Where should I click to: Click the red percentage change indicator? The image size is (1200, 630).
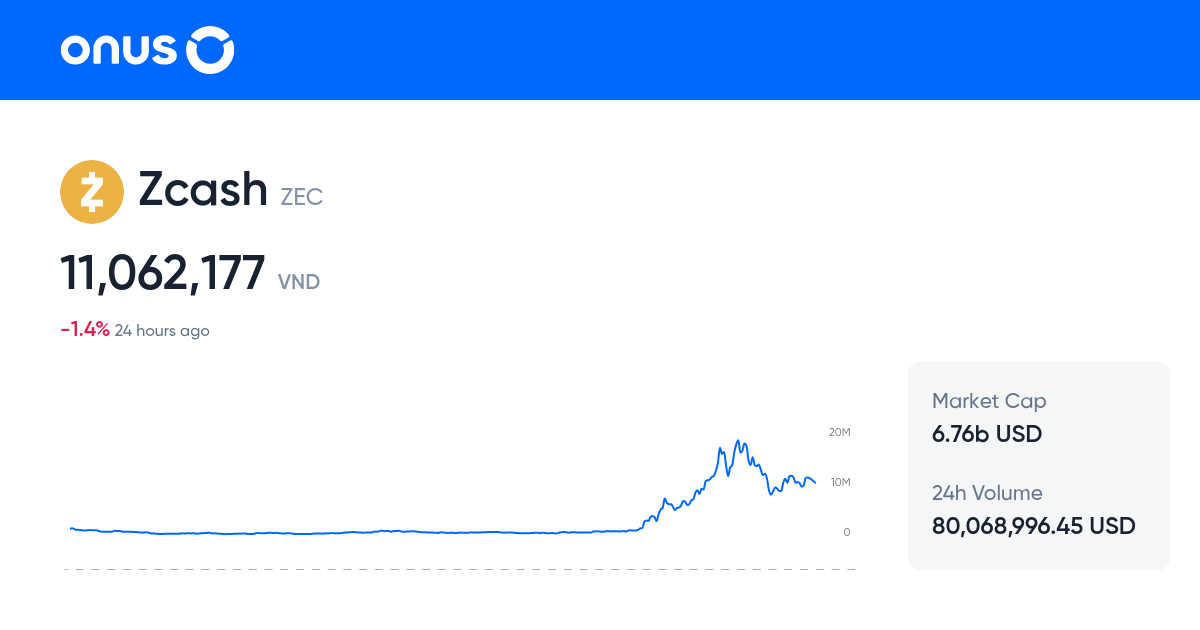84,327
